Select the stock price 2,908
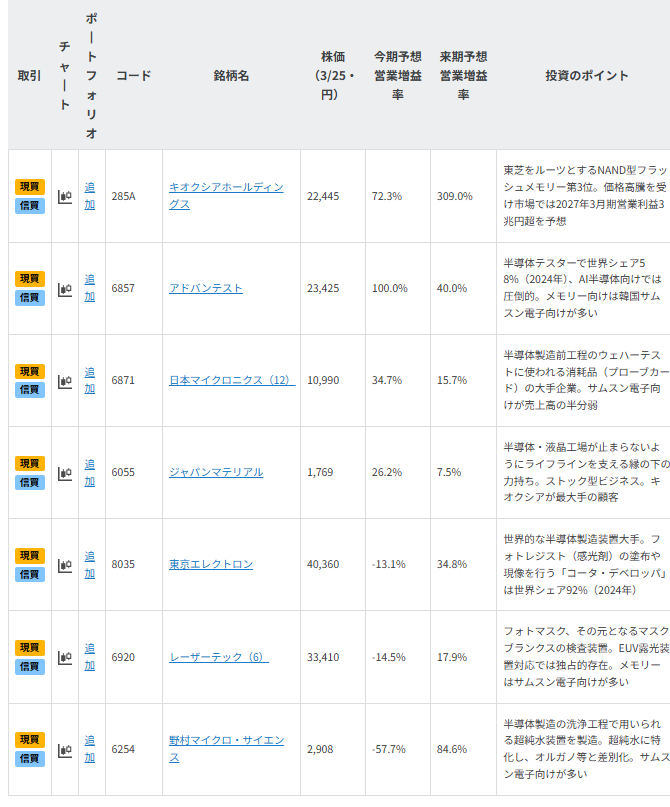The image size is (670, 807). (x=320, y=749)
